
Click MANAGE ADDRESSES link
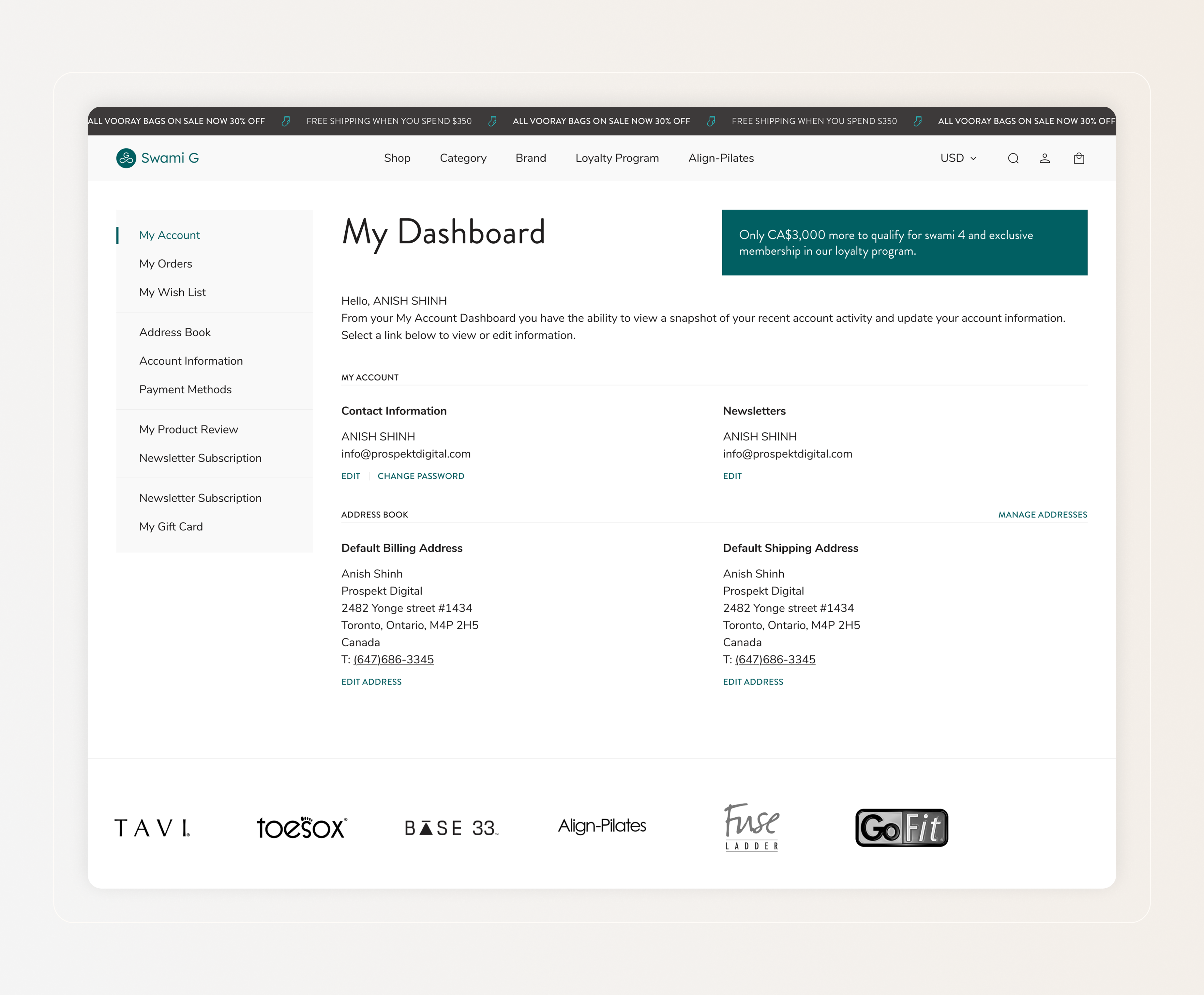pyautogui.click(x=1043, y=515)
